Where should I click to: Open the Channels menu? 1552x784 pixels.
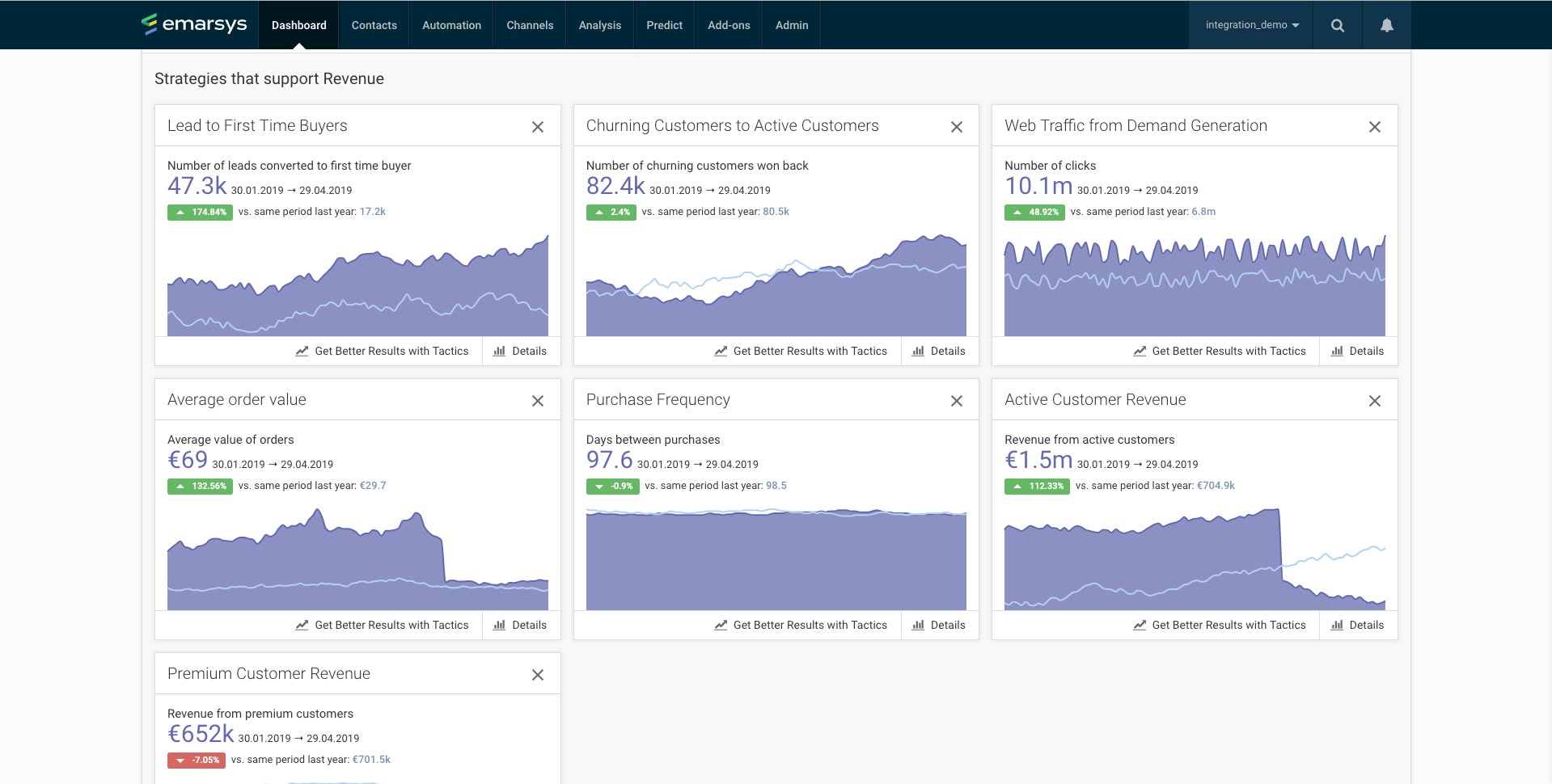(530, 25)
